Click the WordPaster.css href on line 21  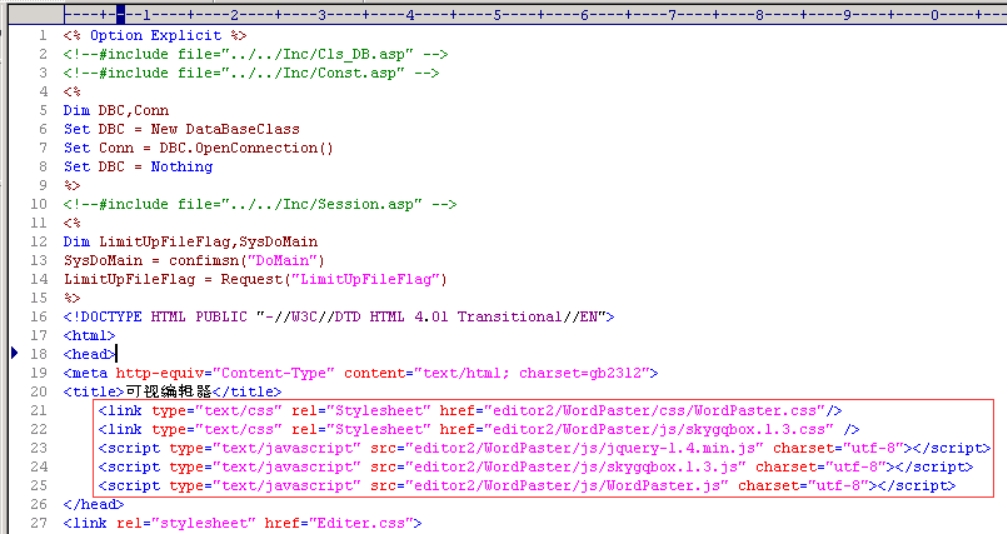pyautogui.click(x=655, y=411)
